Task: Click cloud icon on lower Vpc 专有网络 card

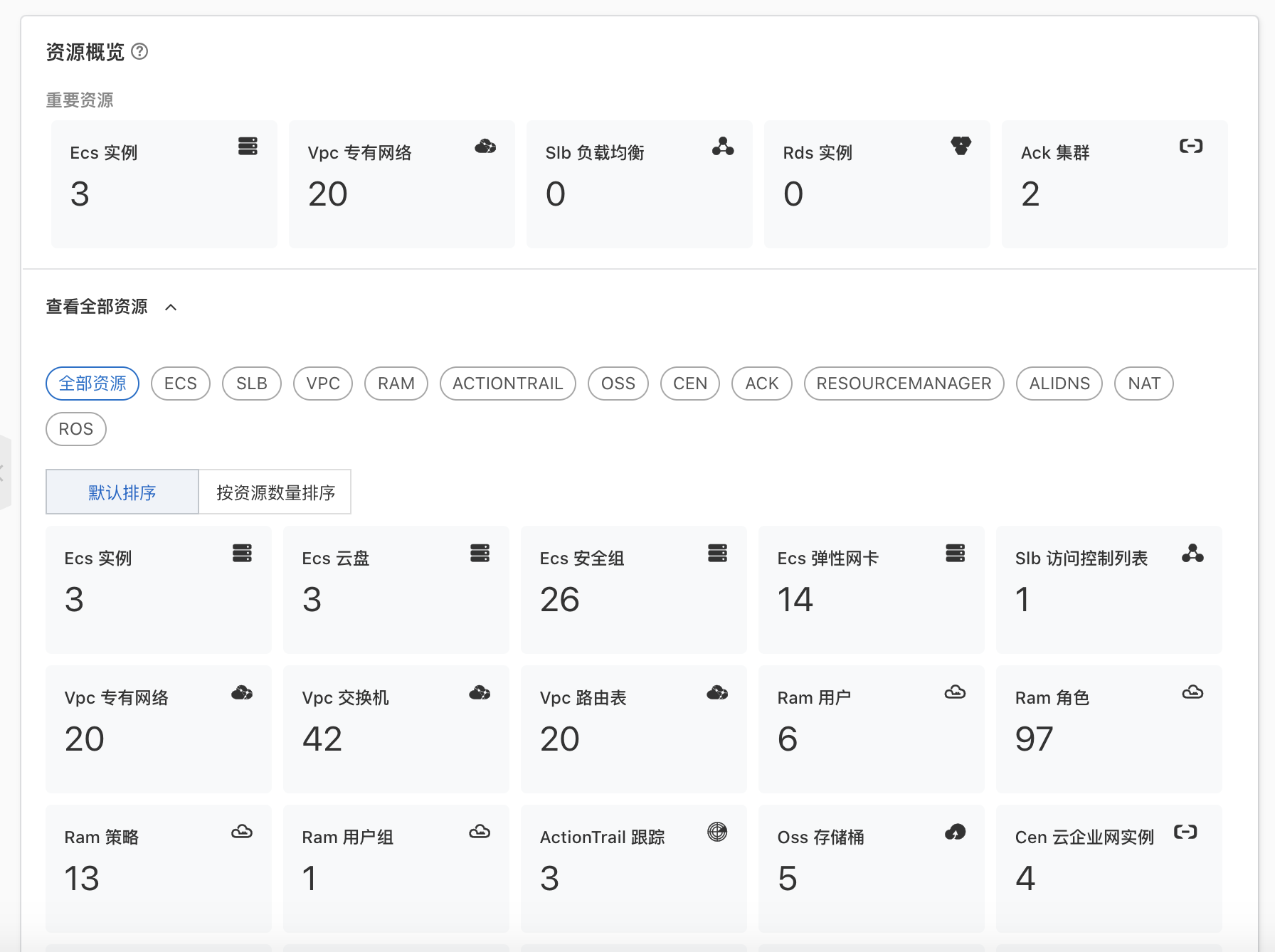Action: tap(242, 692)
